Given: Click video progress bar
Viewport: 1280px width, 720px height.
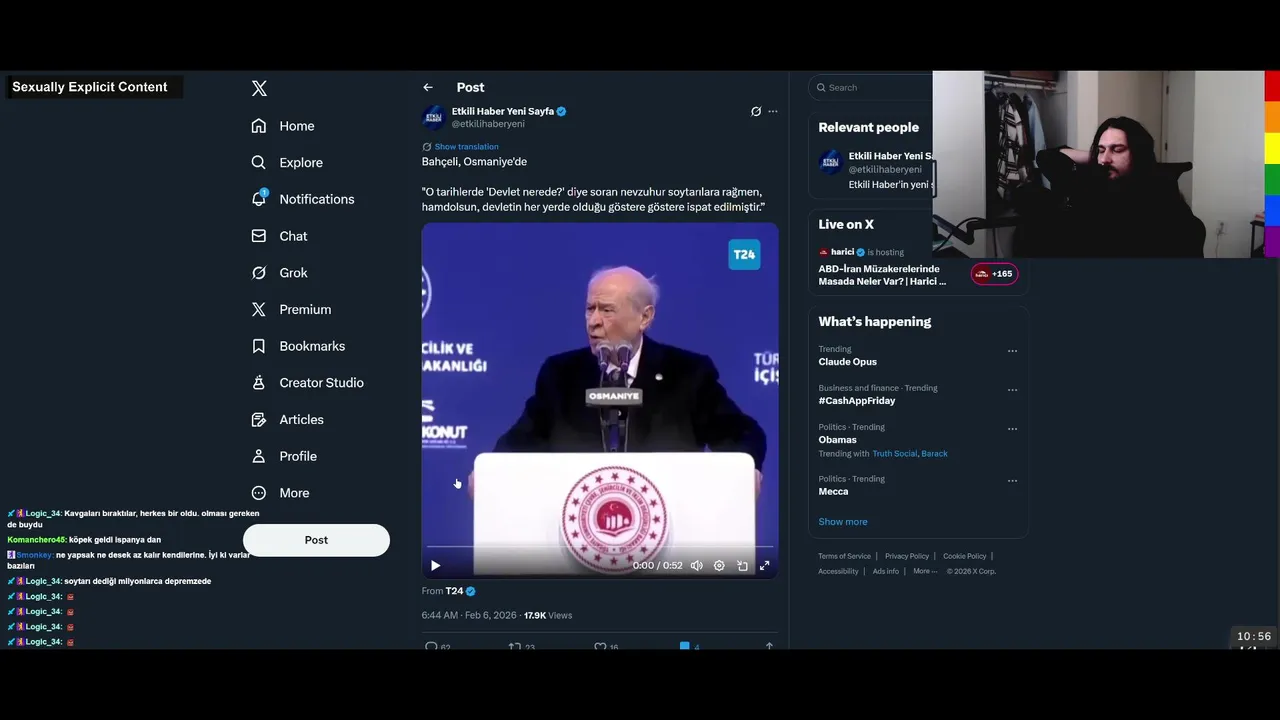Looking at the screenshot, I should point(600,547).
